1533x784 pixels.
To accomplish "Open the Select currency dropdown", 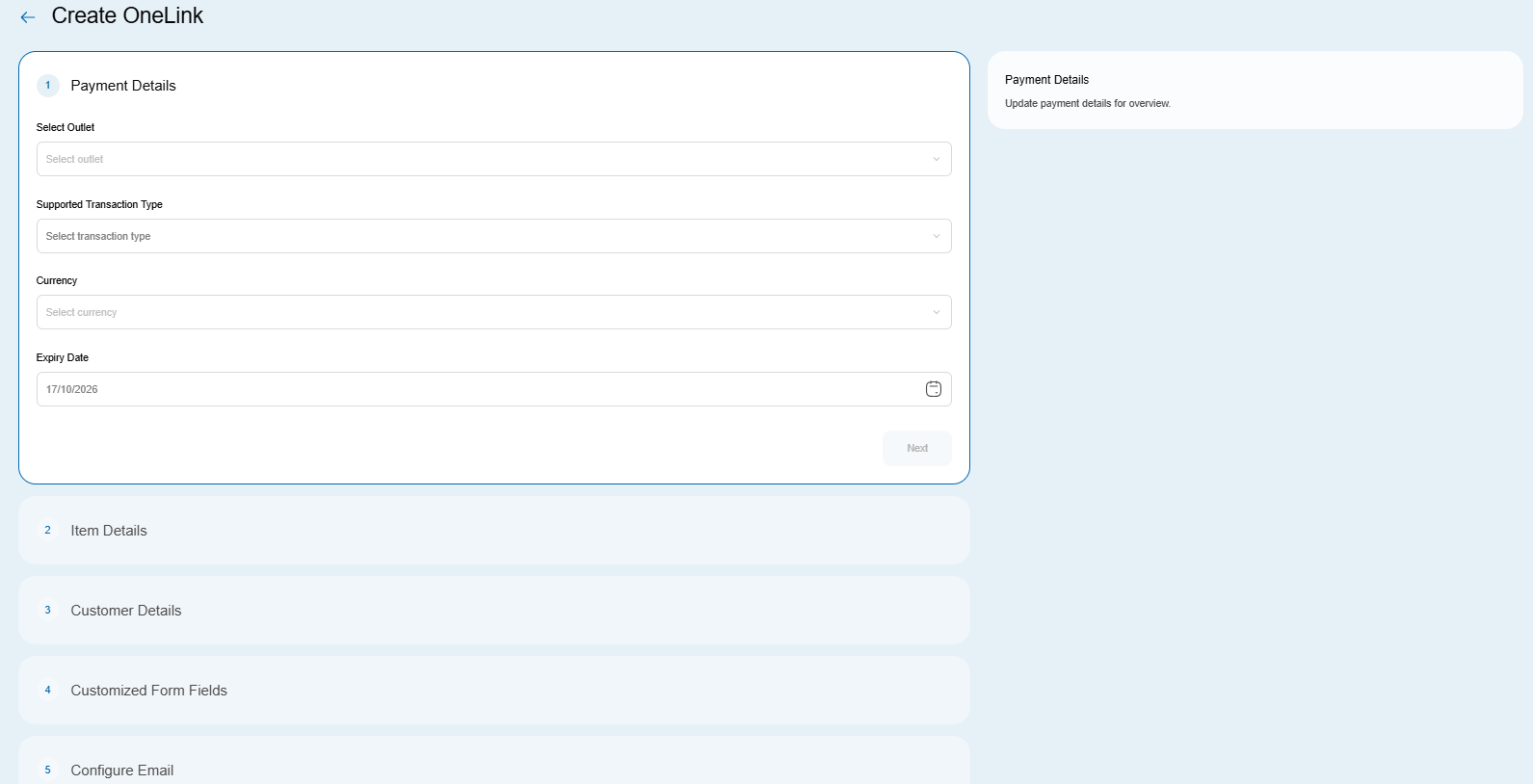I will (493, 312).
